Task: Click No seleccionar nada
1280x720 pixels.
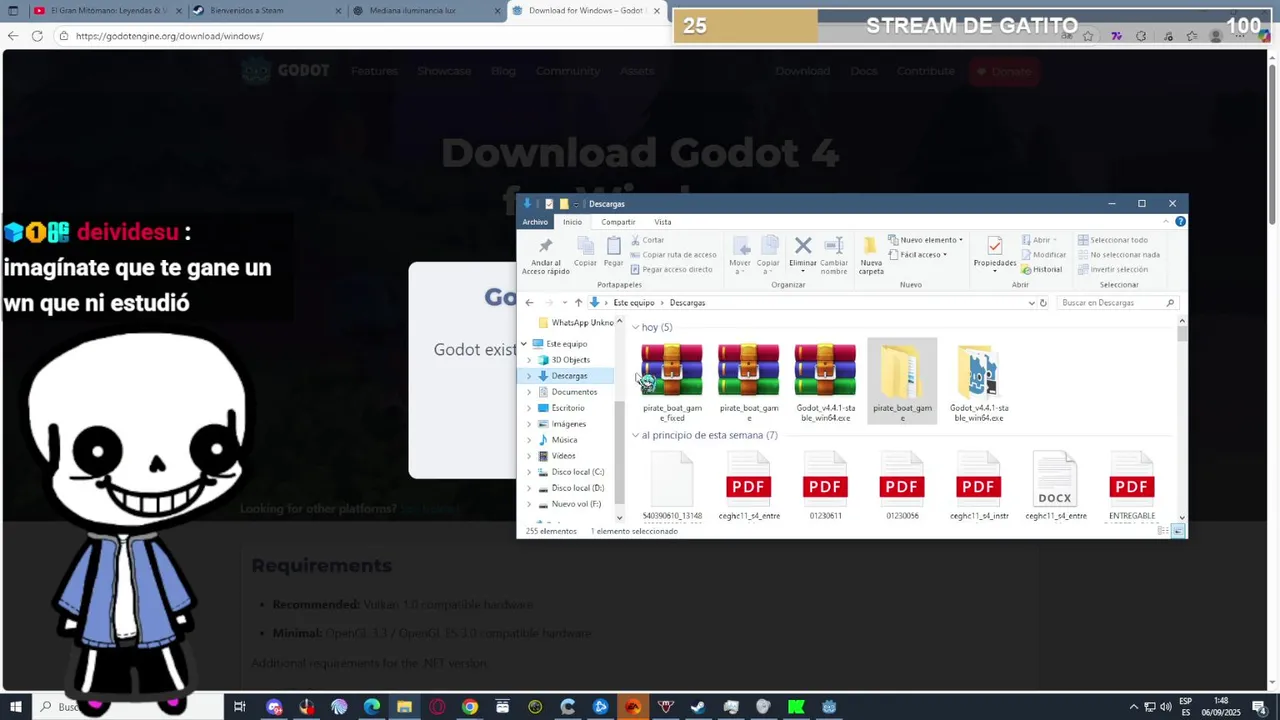Action: (1118, 255)
